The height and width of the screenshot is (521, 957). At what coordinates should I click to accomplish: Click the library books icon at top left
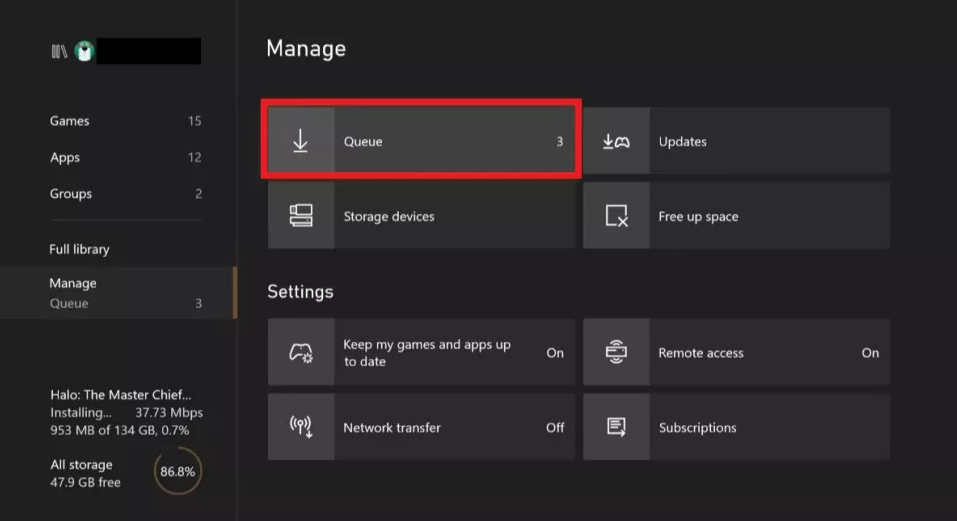click(x=59, y=51)
